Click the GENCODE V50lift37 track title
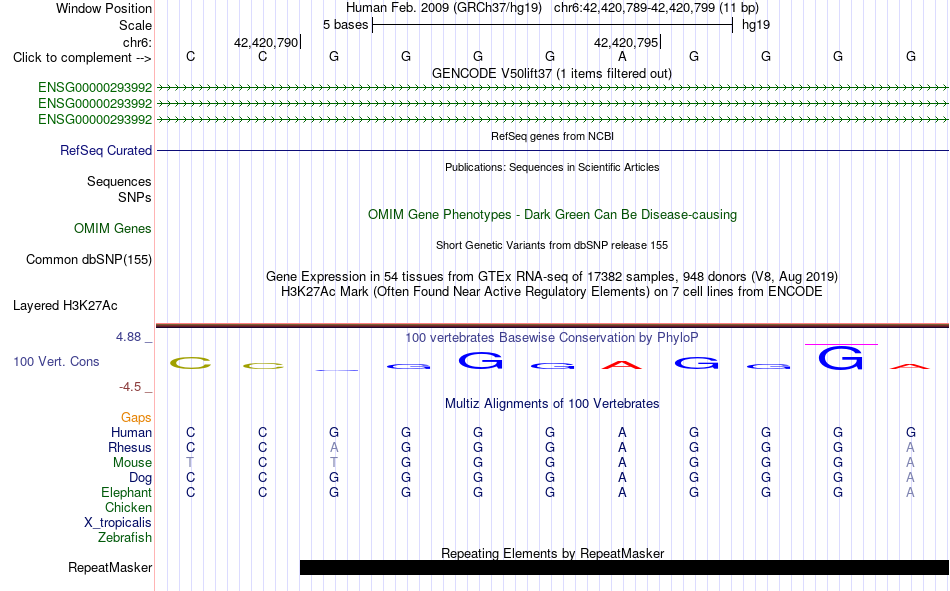 tap(552, 73)
